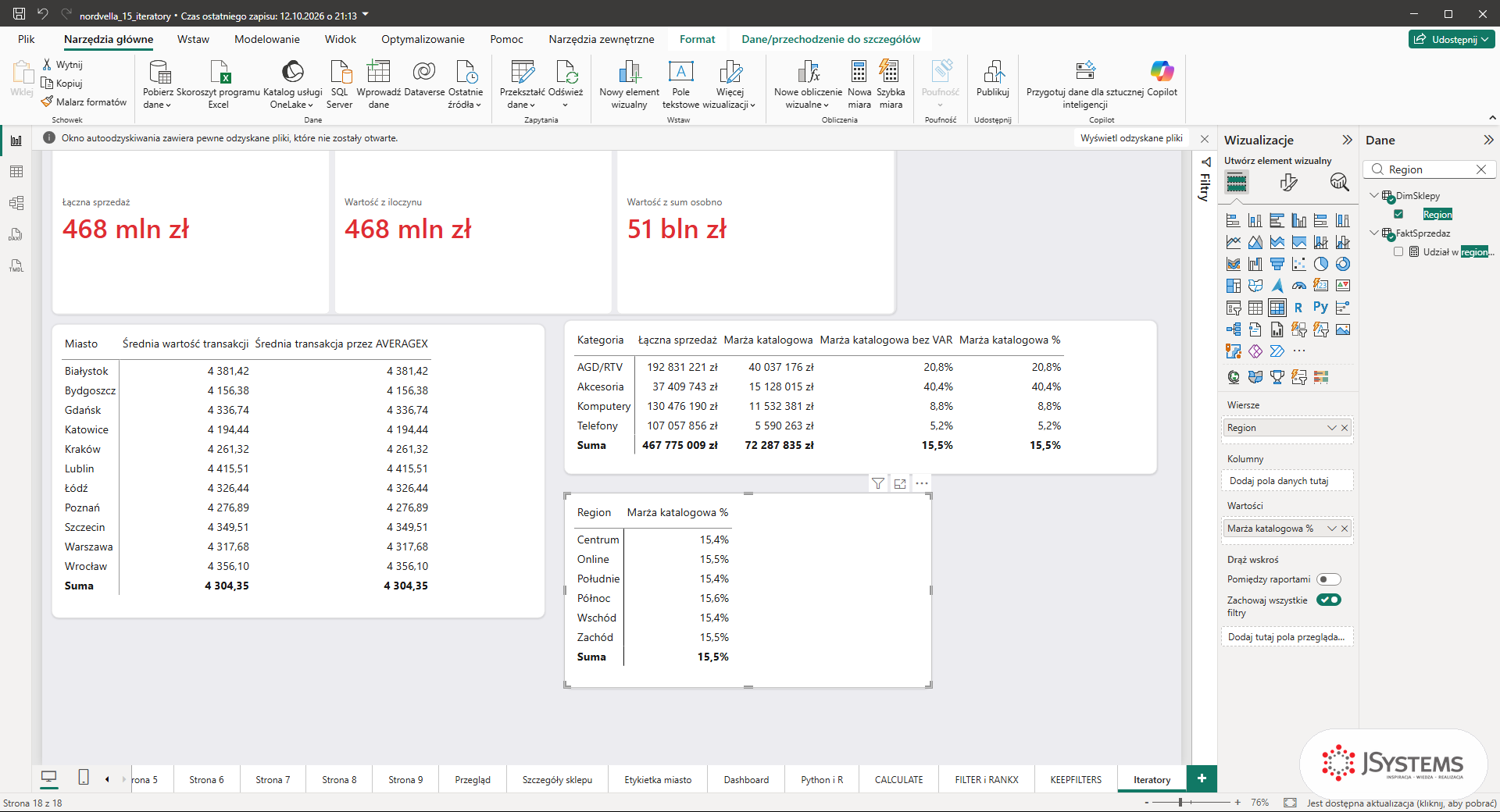Collapse the Wizualizacje pane with chevrons
1500x812 pixels.
point(1347,141)
